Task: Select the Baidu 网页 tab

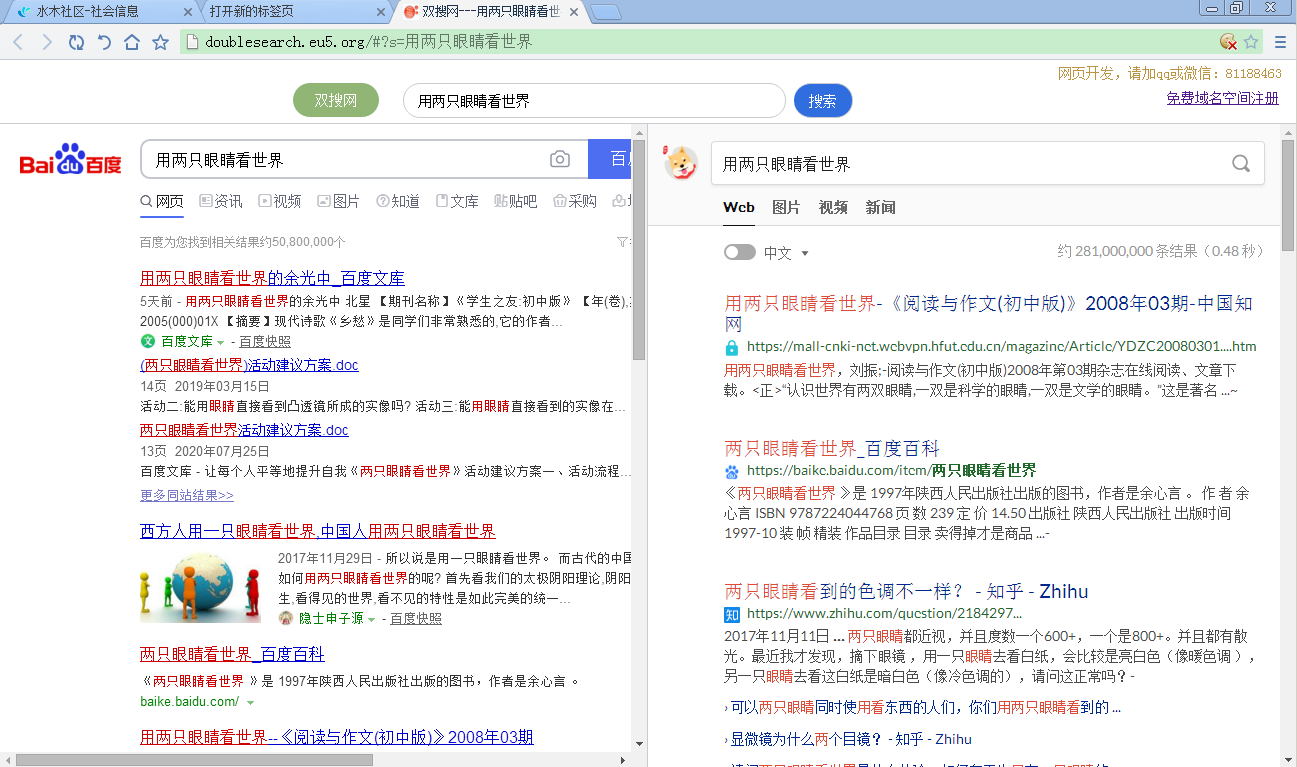Action: 162,201
